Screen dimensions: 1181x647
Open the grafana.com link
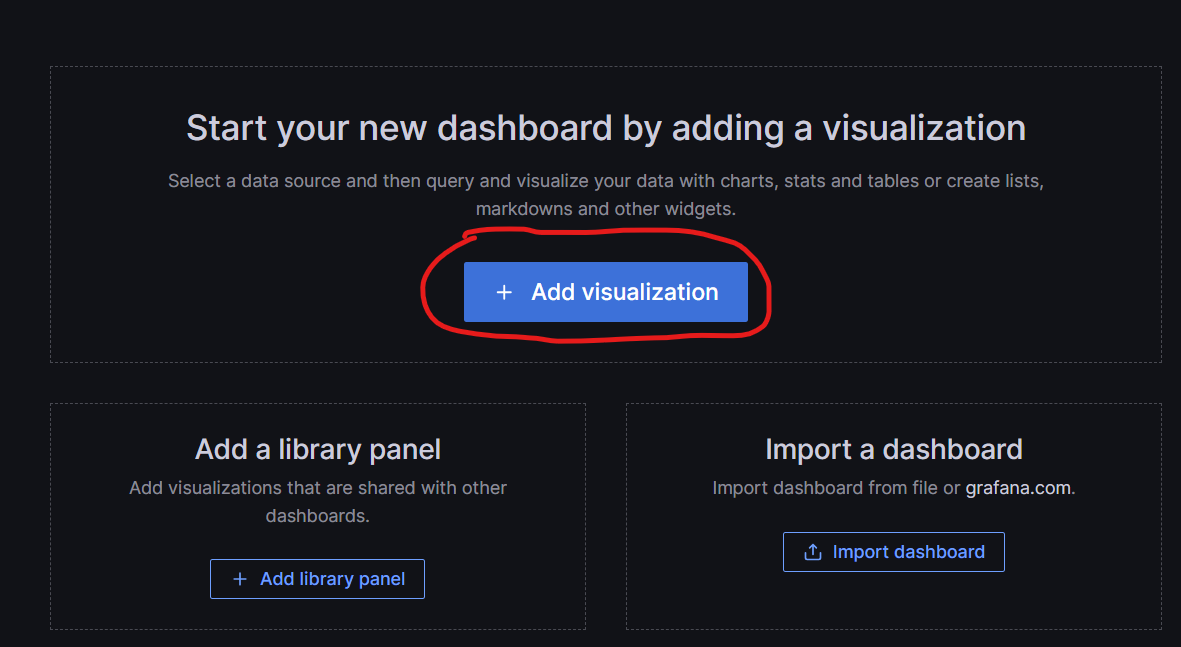(x=1018, y=487)
